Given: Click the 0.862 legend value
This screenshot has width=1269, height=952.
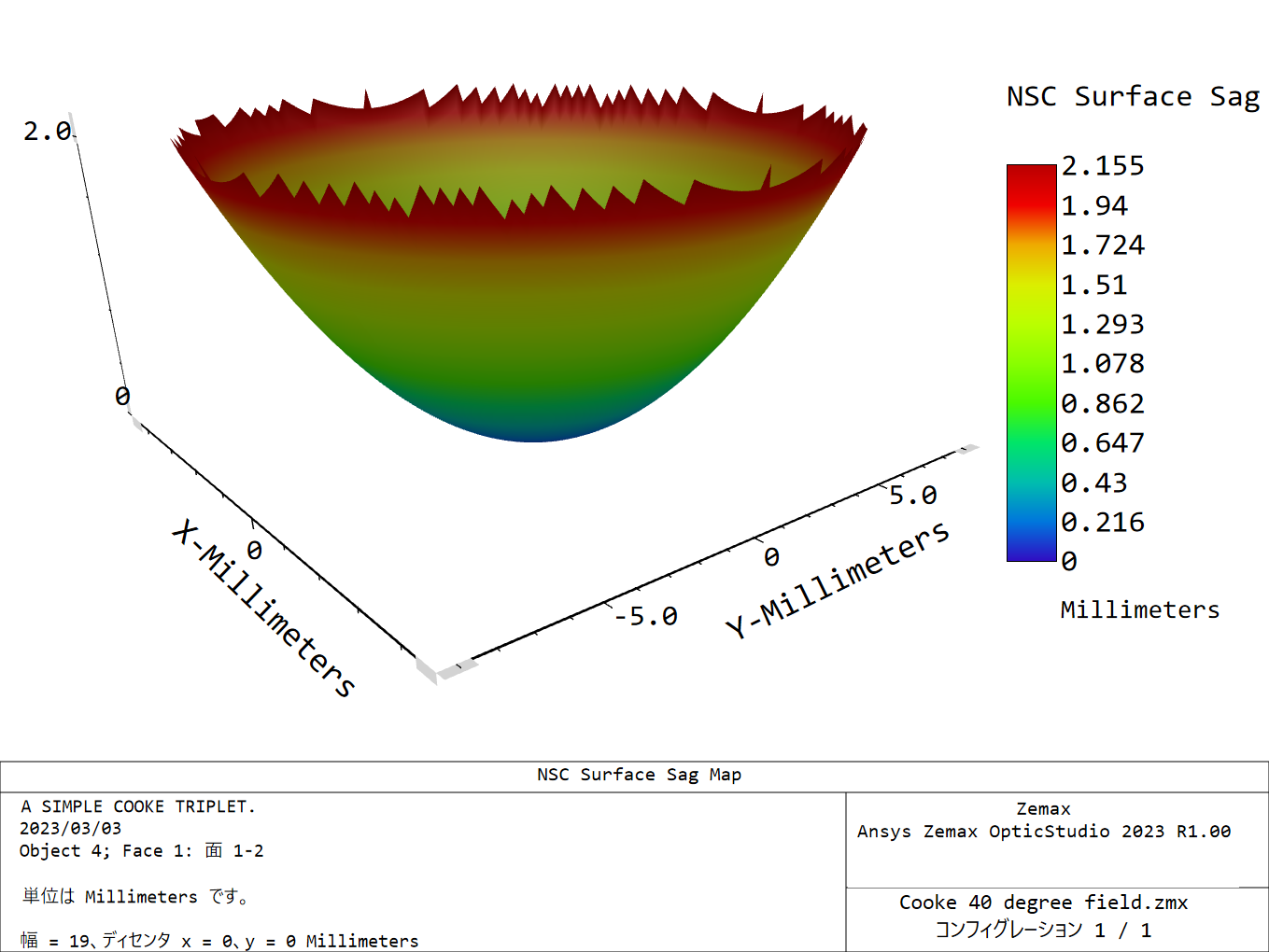Looking at the screenshot, I should click(x=1103, y=403).
